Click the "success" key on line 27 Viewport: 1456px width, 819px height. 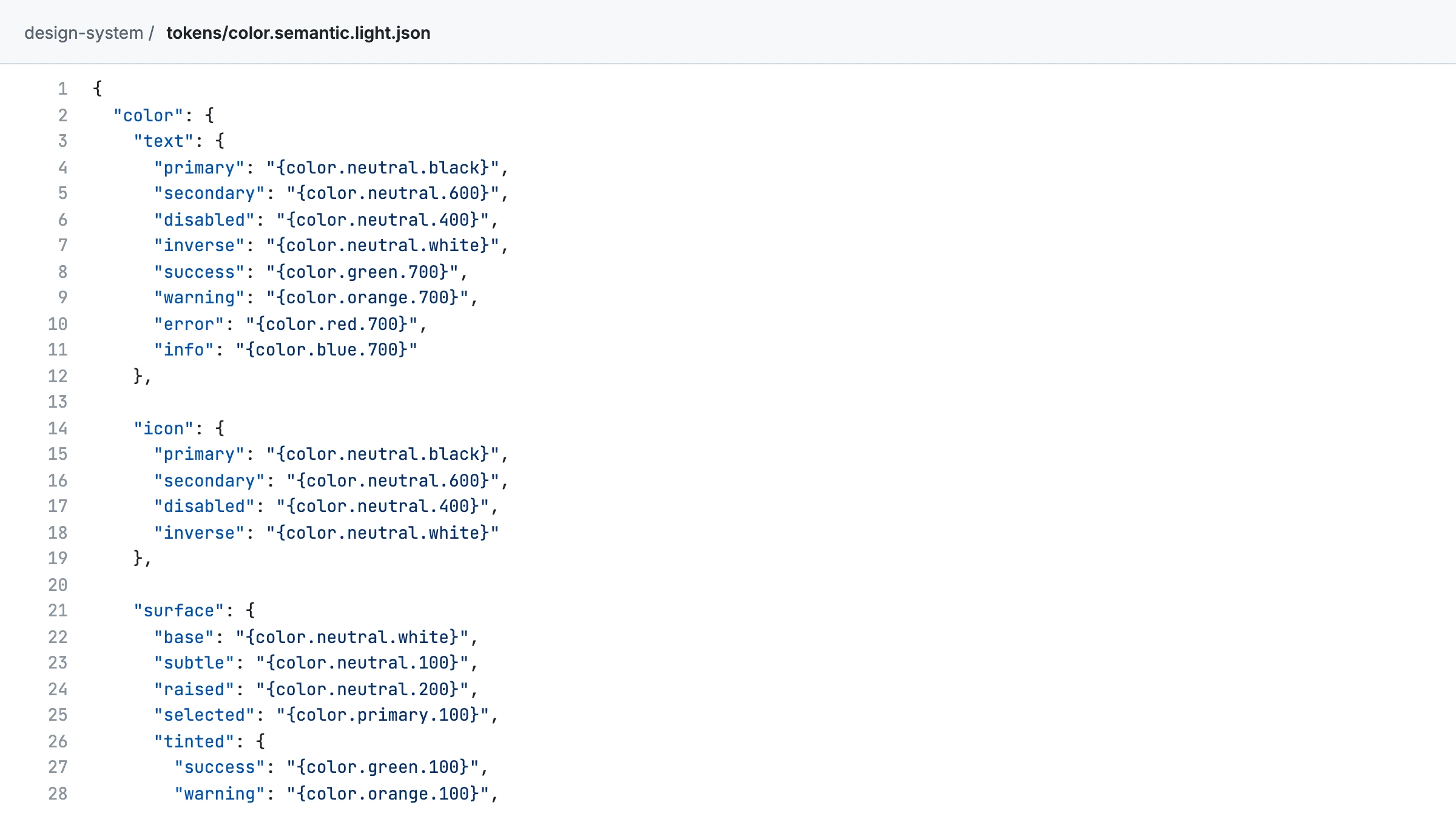click(x=220, y=767)
